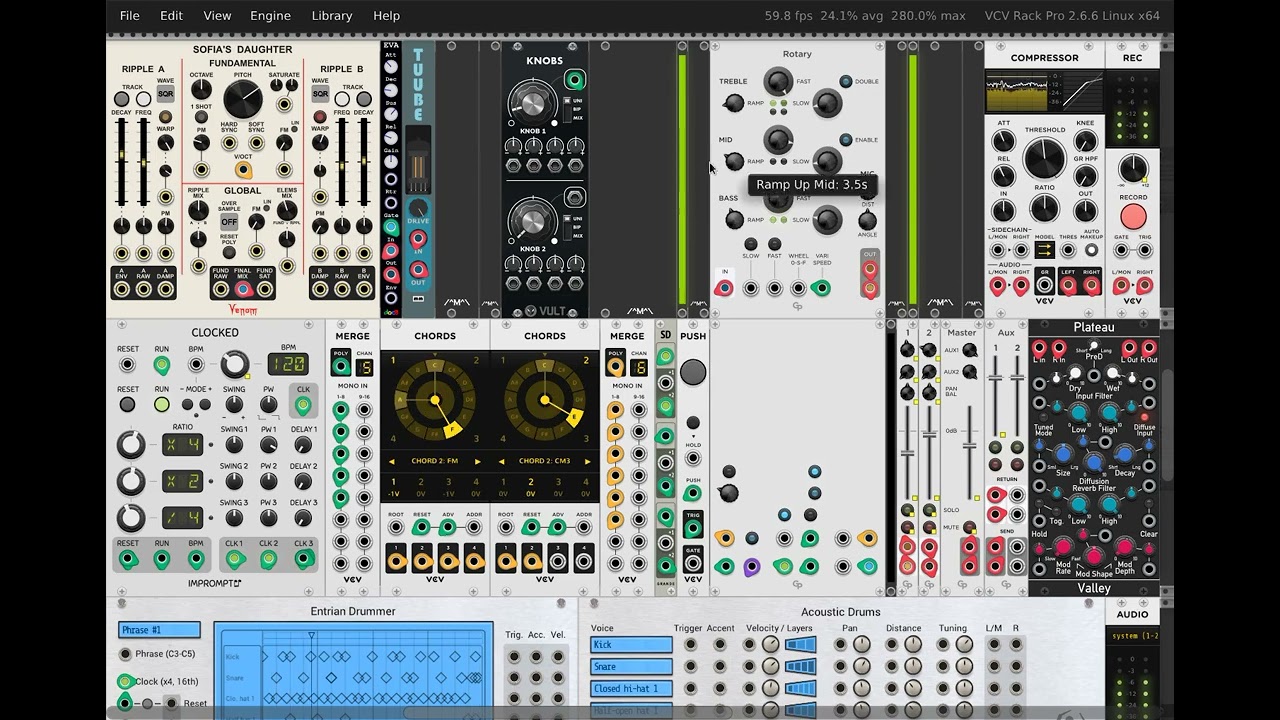Image resolution: width=1280 pixels, height=720 pixels.
Task: Select next chord on right Chords module
Action: (588, 462)
